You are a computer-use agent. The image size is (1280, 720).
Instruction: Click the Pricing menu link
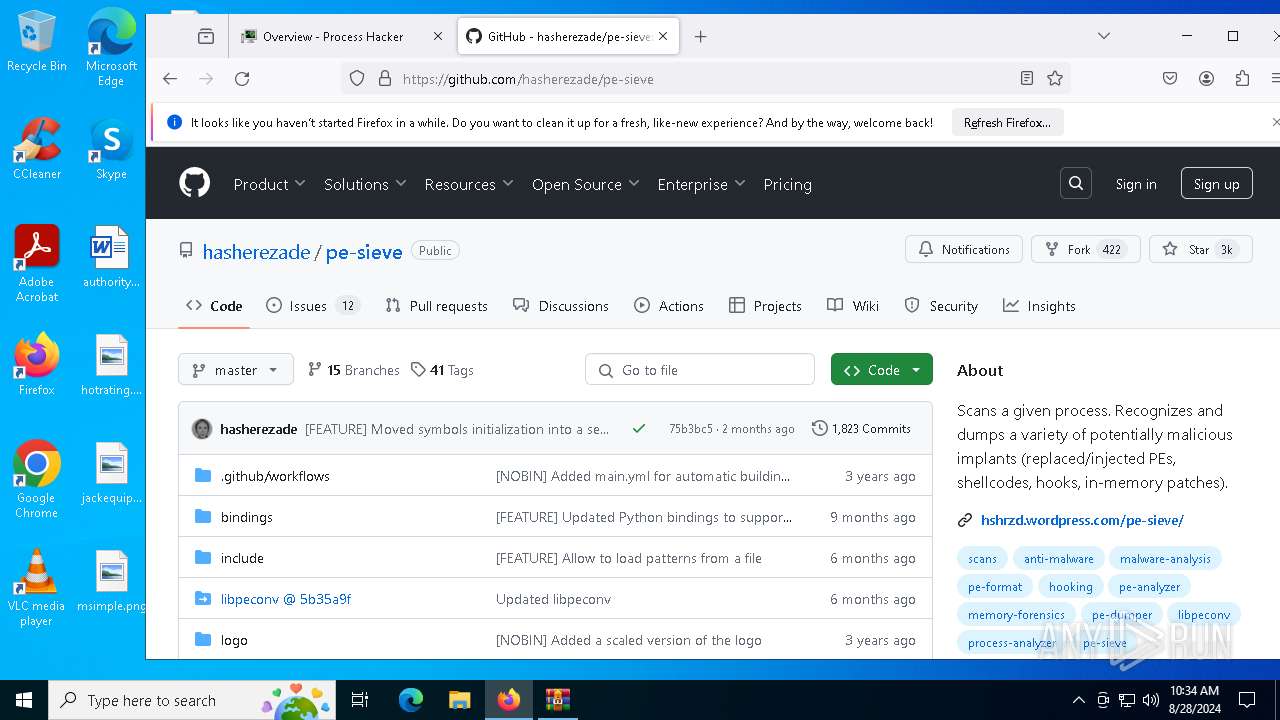tap(787, 184)
